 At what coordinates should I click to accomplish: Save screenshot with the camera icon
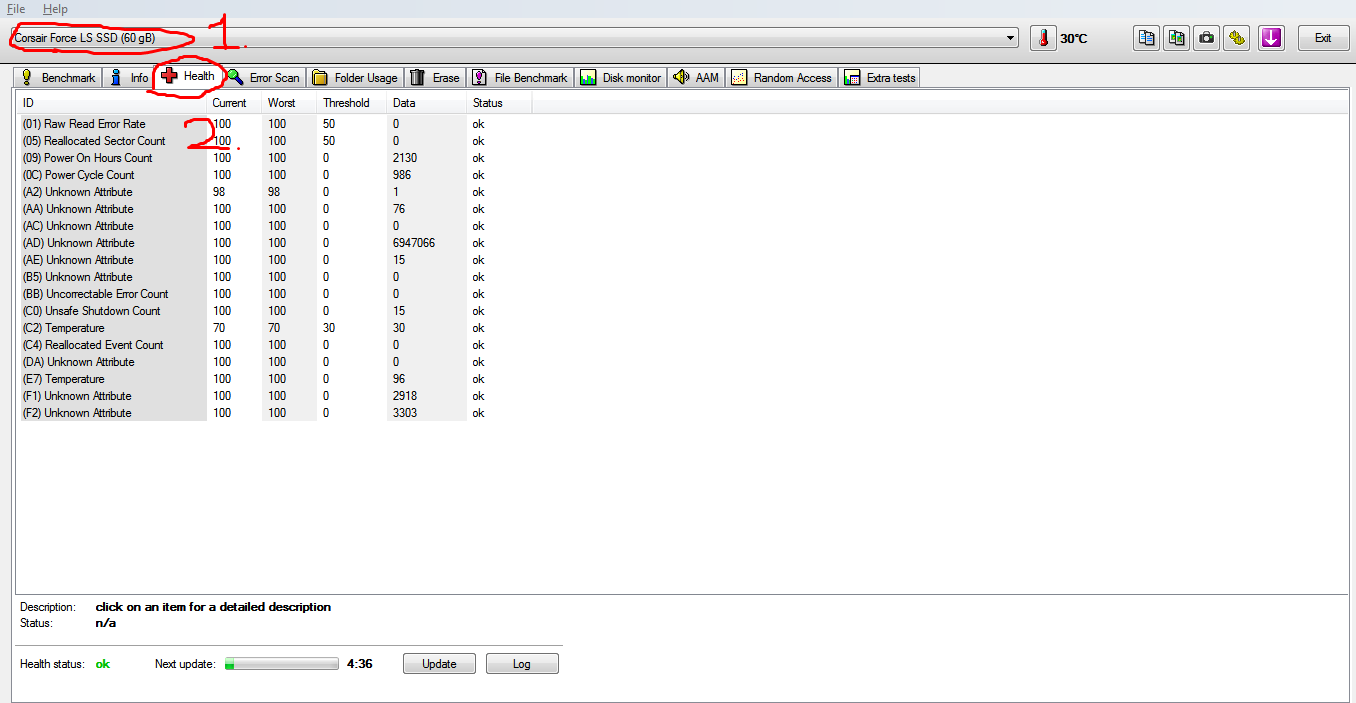(x=1207, y=38)
